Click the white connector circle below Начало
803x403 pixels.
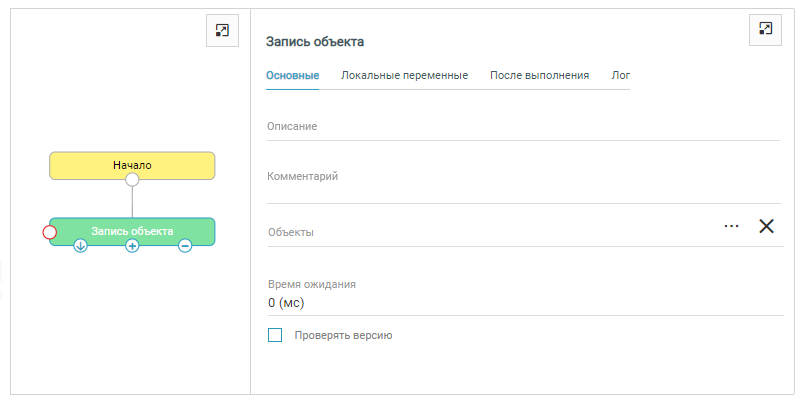click(x=132, y=180)
